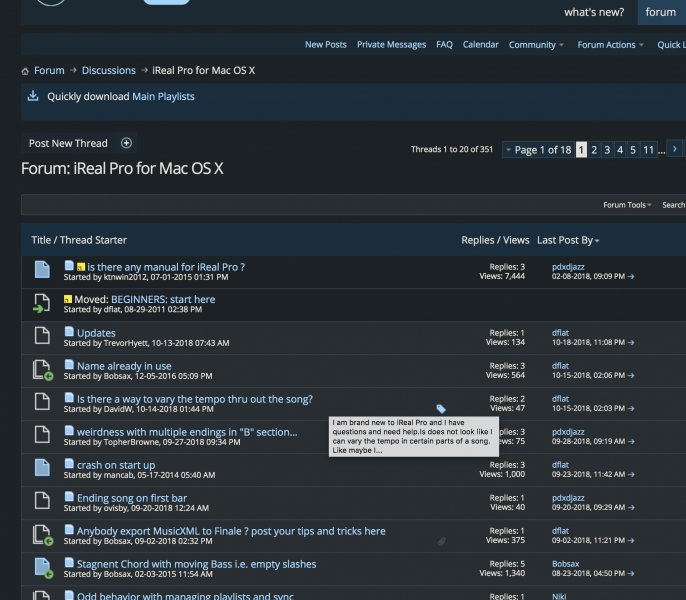Image resolution: width=686 pixels, height=600 pixels.
Task: Click the Post New Thread button
Action: click(x=68, y=144)
